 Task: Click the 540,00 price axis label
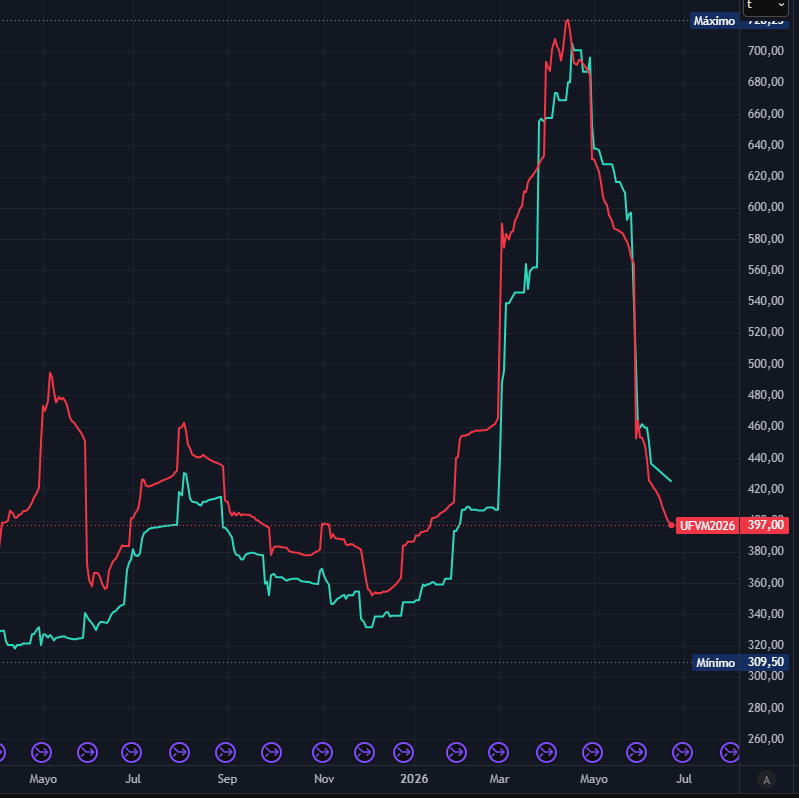pos(765,301)
